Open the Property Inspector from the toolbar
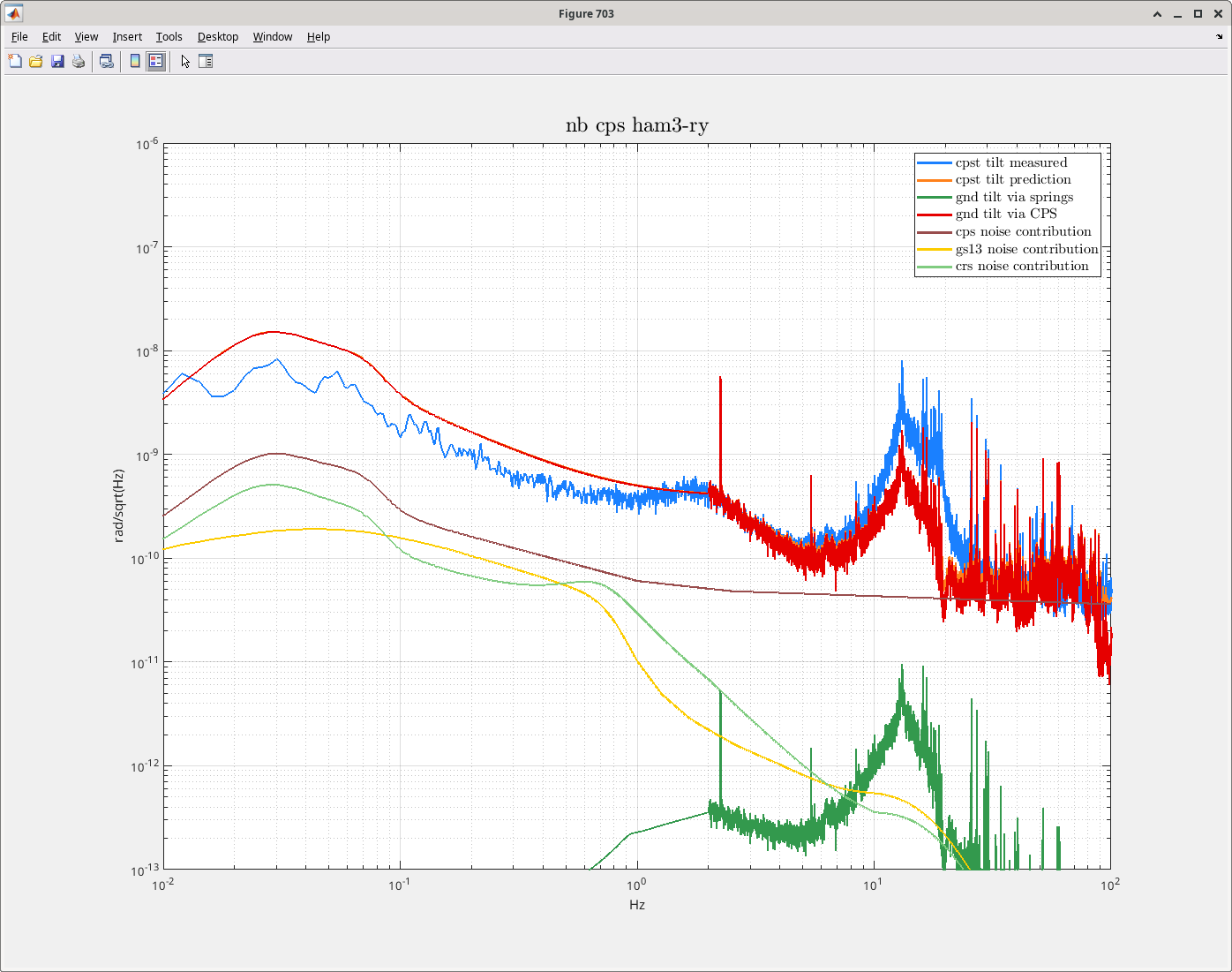 click(206, 61)
